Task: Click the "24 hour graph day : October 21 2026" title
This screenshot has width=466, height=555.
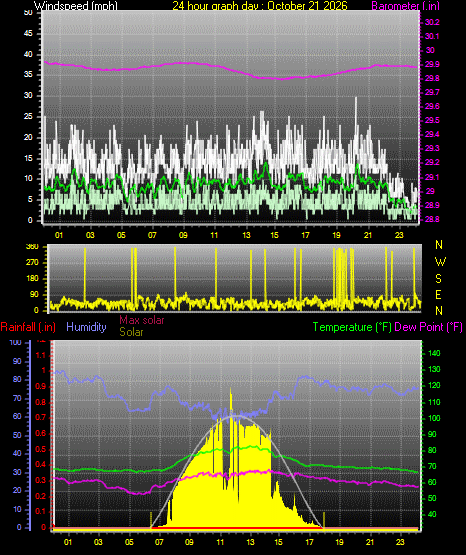Action: click(260, 6)
